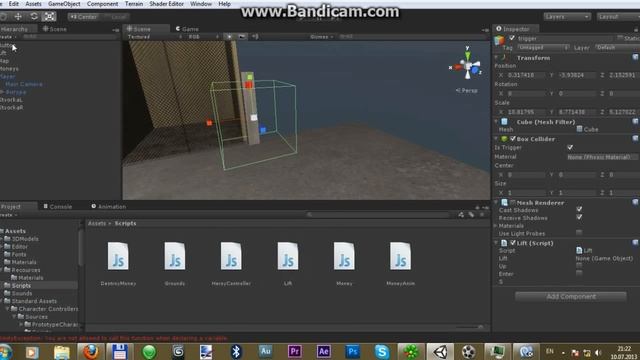Open the Terrain menu
This screenshot has height=360, width=640.
[134, 4]
